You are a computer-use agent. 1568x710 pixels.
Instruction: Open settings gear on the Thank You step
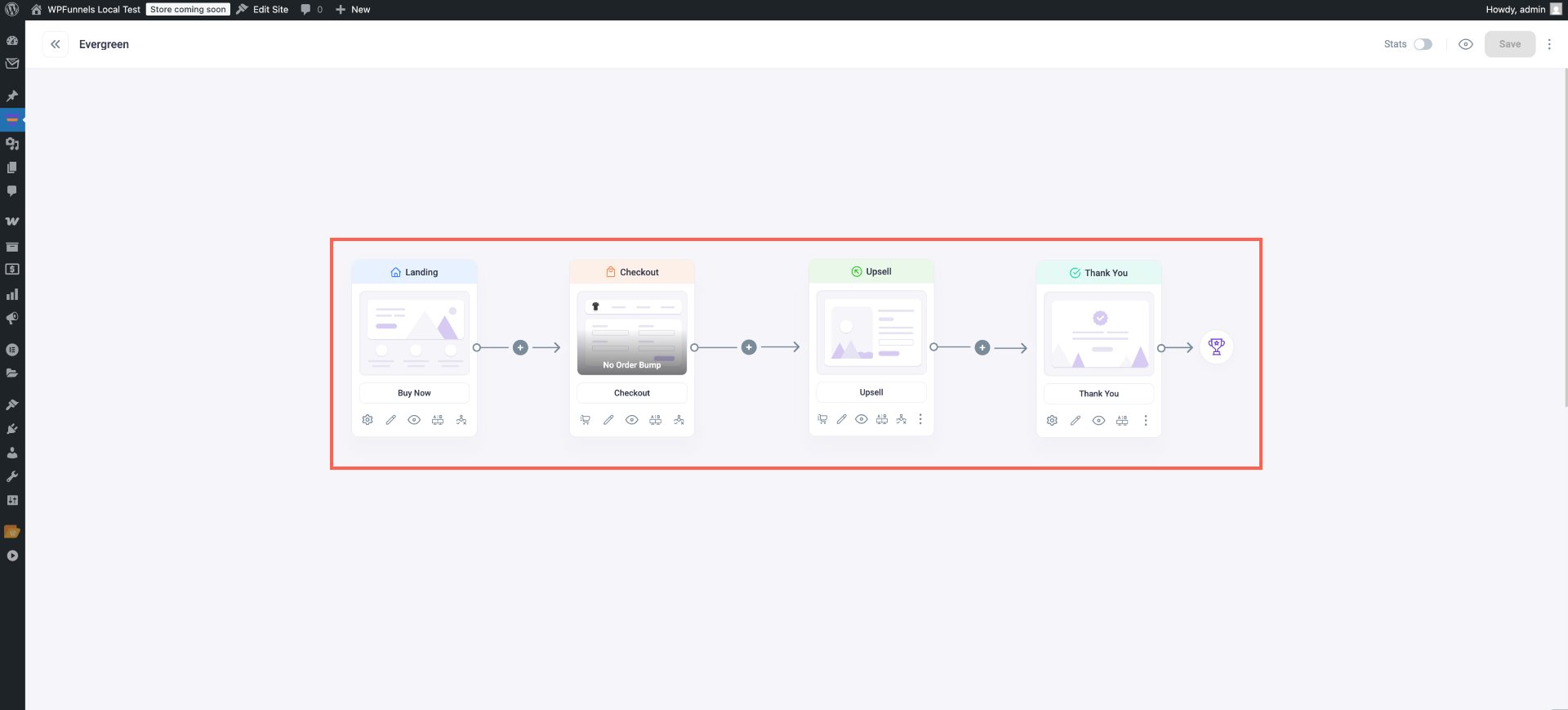(1052, 421)
